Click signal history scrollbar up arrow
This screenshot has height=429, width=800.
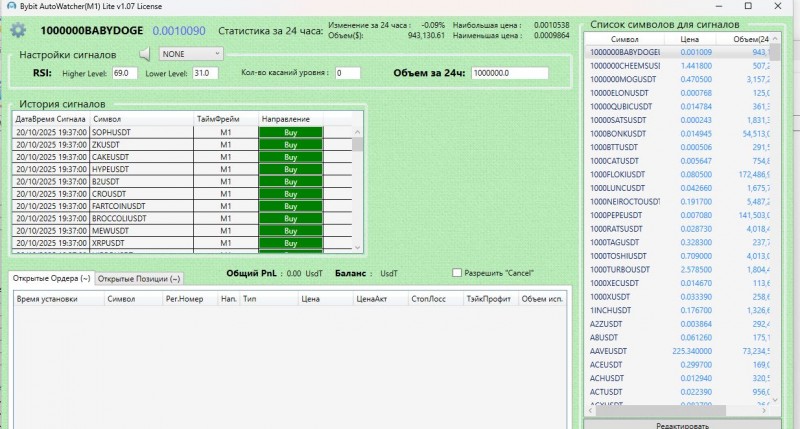(x=358, y=132)
